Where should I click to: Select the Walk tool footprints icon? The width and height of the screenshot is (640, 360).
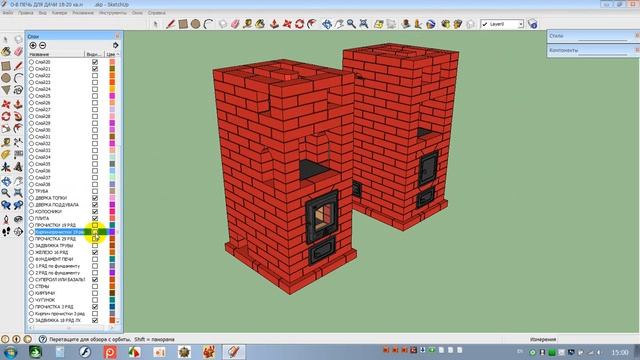coord(6,232)
